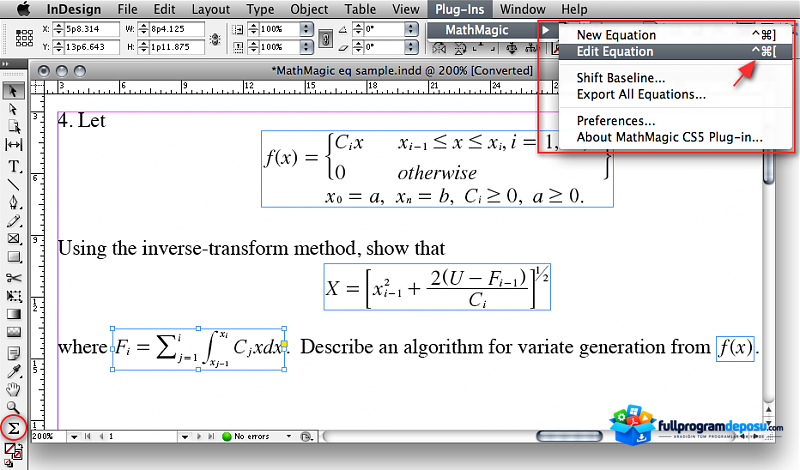
Task: Select the Rectangle tool
Action: coord(14,257)
